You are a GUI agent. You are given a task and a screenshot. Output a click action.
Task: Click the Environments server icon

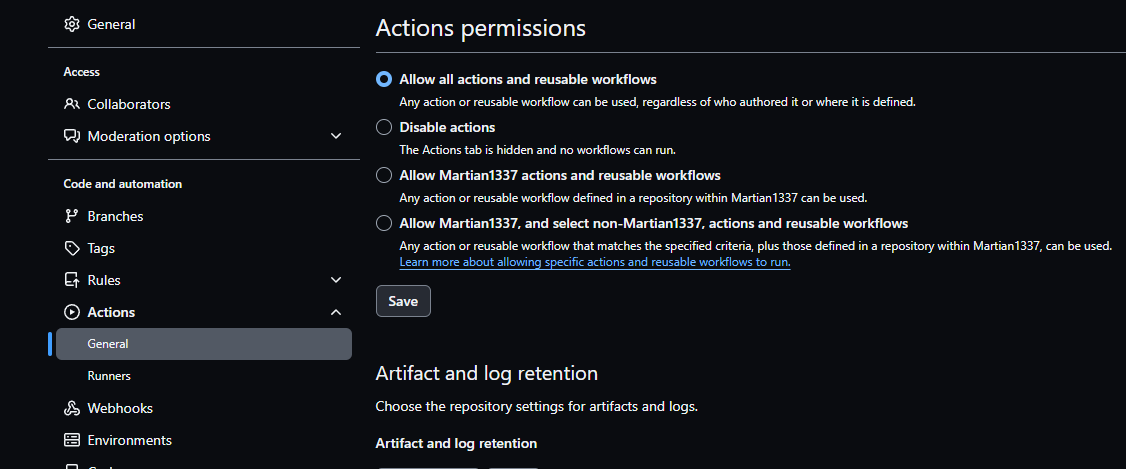(72, 440)
